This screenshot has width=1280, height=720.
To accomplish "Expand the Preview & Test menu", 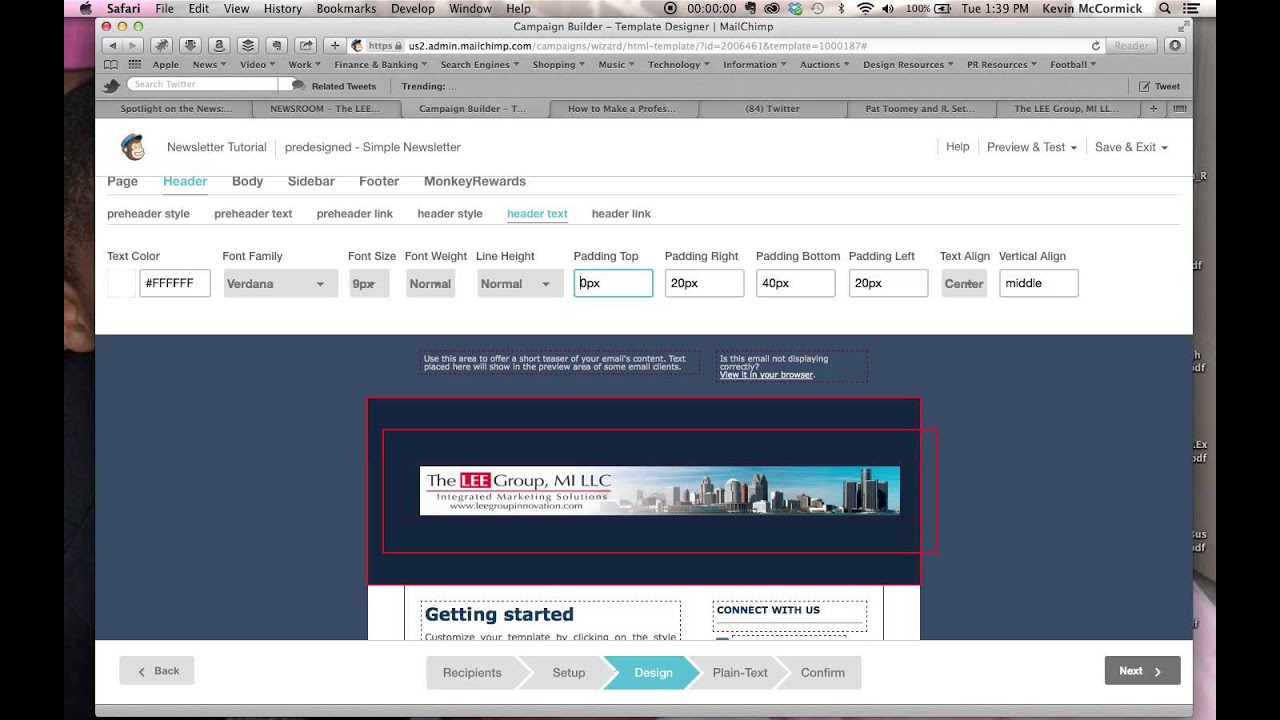I will coord(1031,147).
